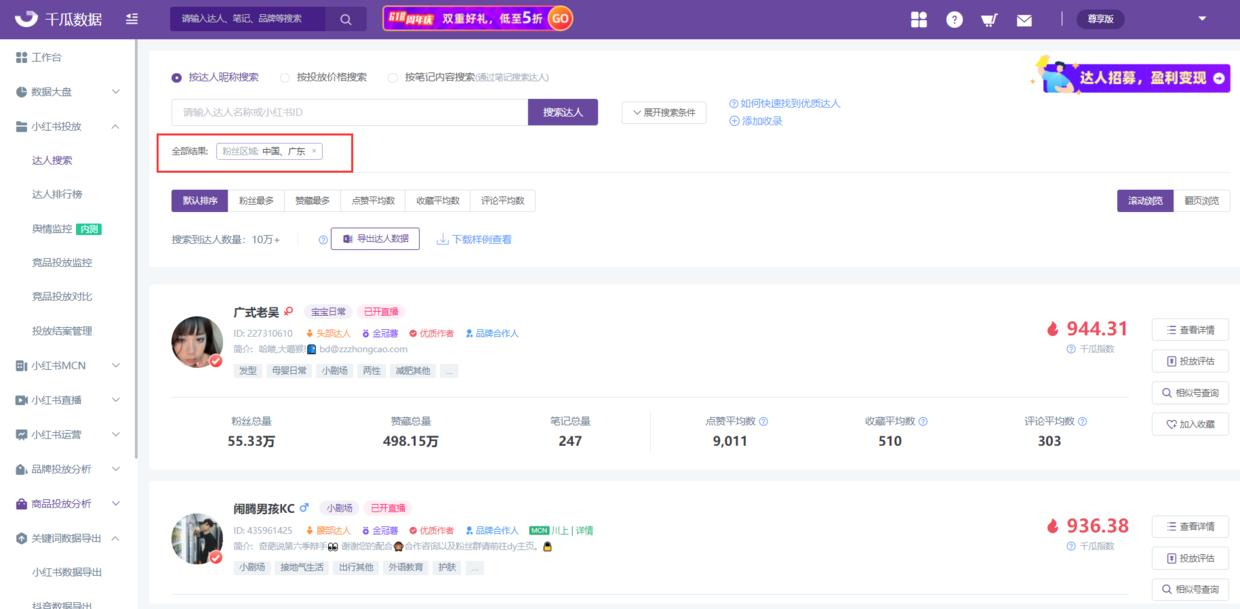Screen dimensions: 1240x609
Task: Open the help question-mark icon in top bar
Action: click(x=955, y=19)
